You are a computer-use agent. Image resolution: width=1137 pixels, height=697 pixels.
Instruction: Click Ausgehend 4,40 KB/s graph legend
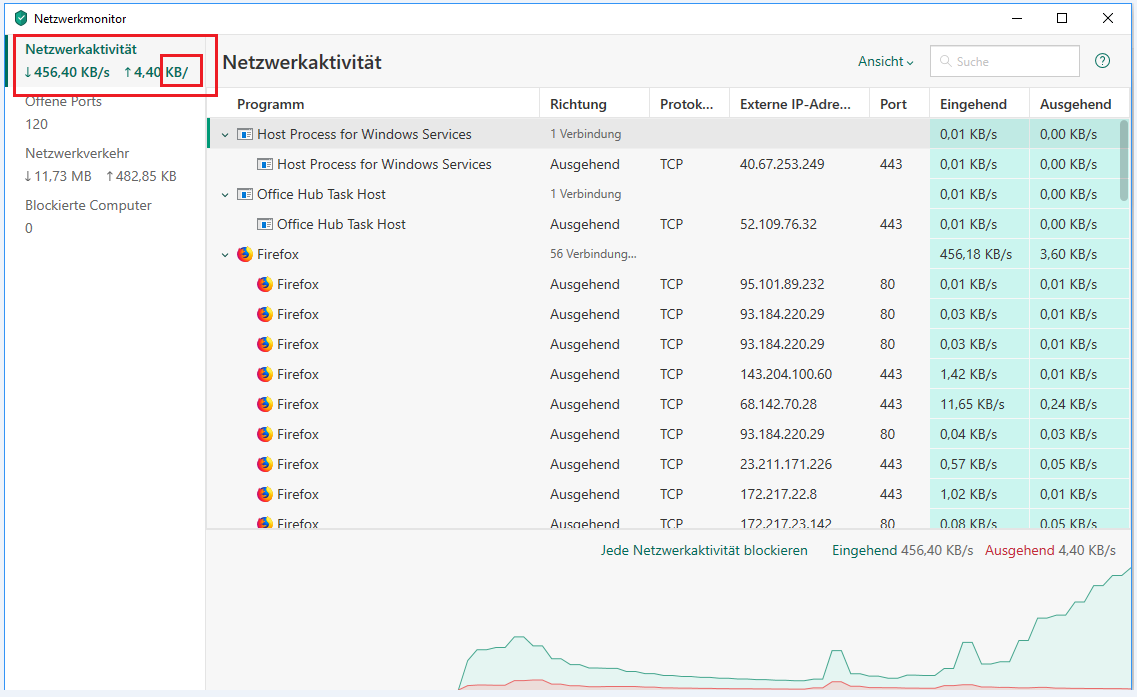[1049, 550]
